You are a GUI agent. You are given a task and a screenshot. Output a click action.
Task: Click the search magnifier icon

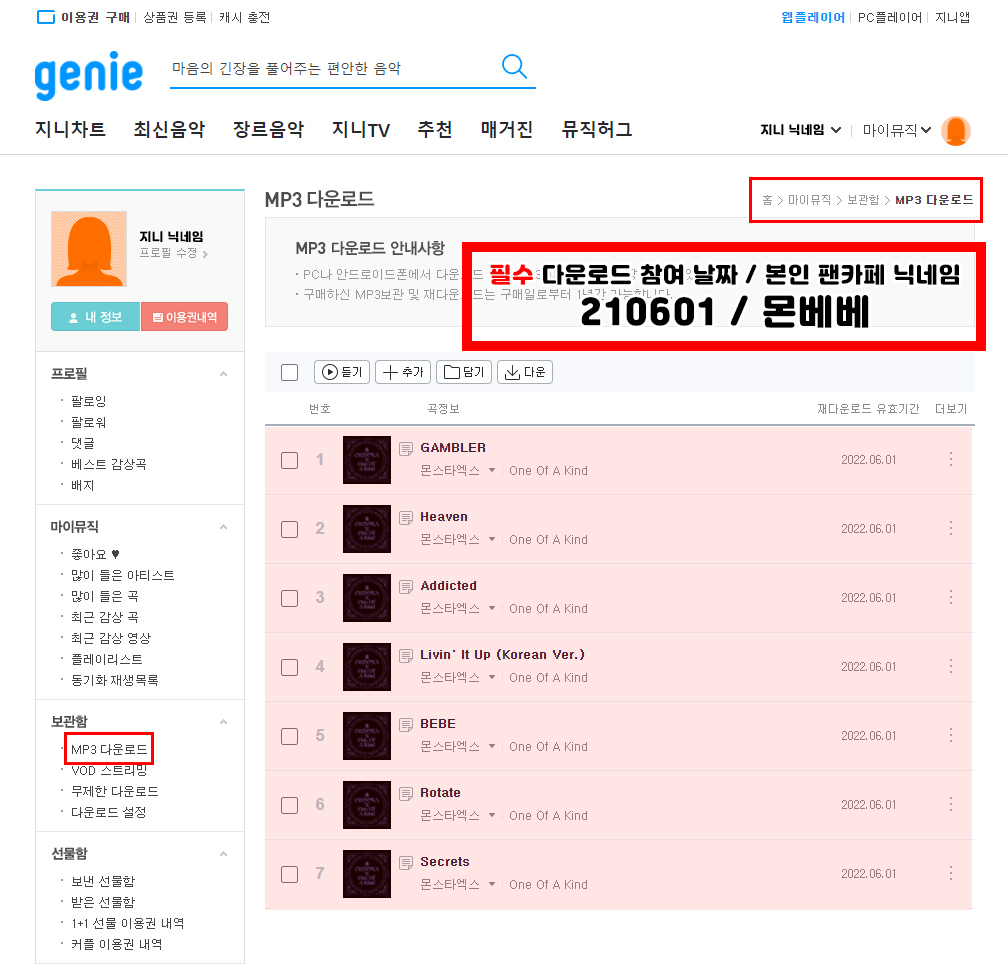pyautogui.click(x=514, y=66)
